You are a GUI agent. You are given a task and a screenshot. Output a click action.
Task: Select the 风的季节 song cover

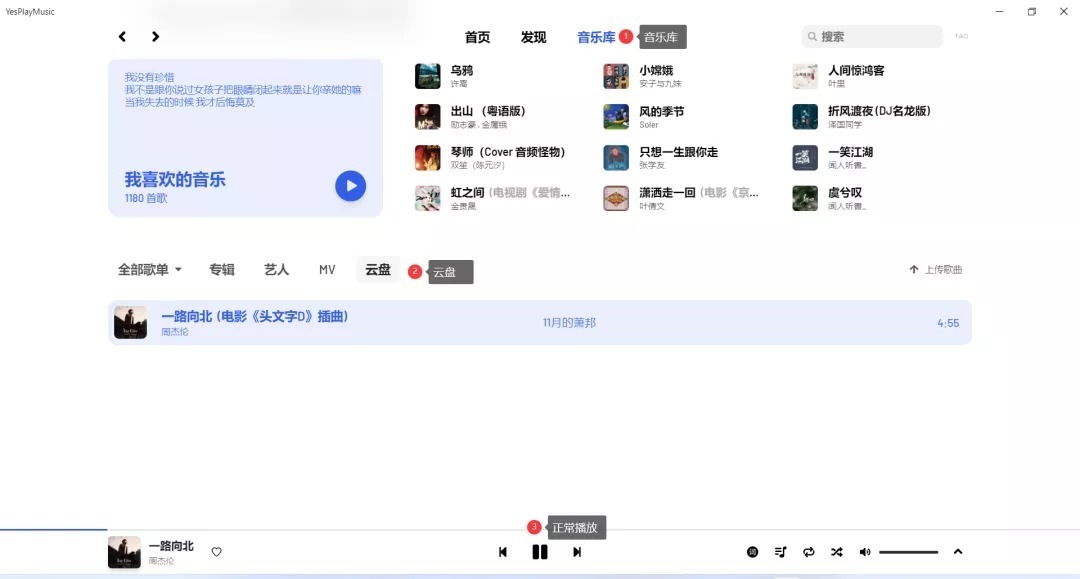(616, 117)
